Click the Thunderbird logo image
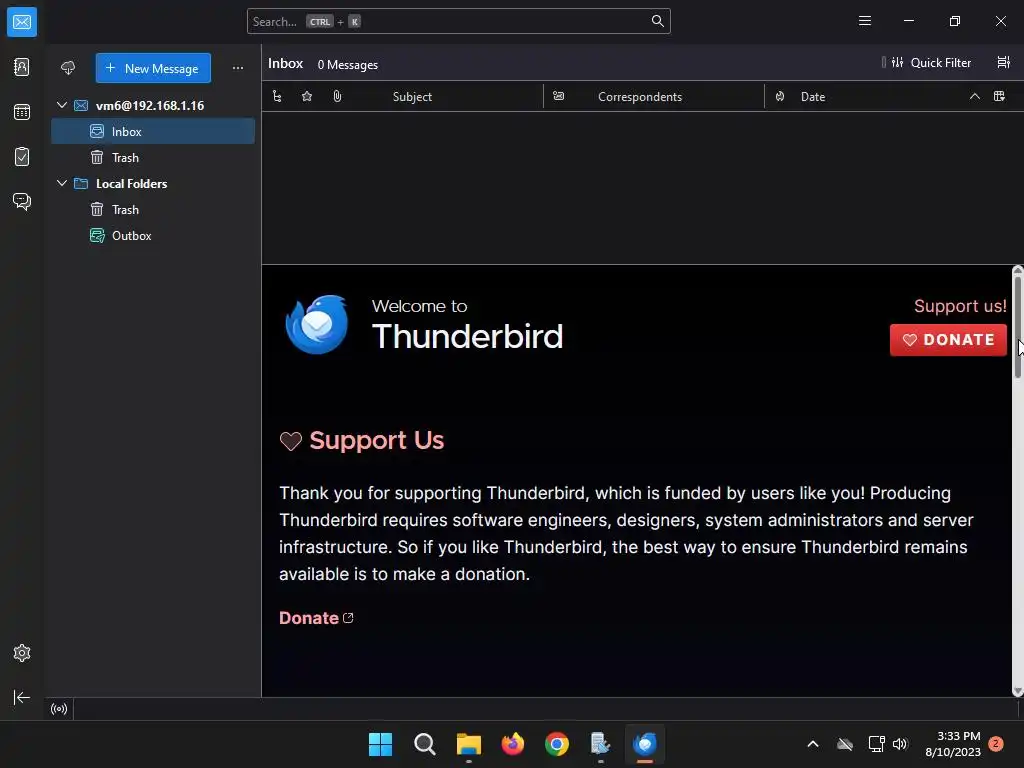This screenshot has width=1024, height=768. click(317, 325)
